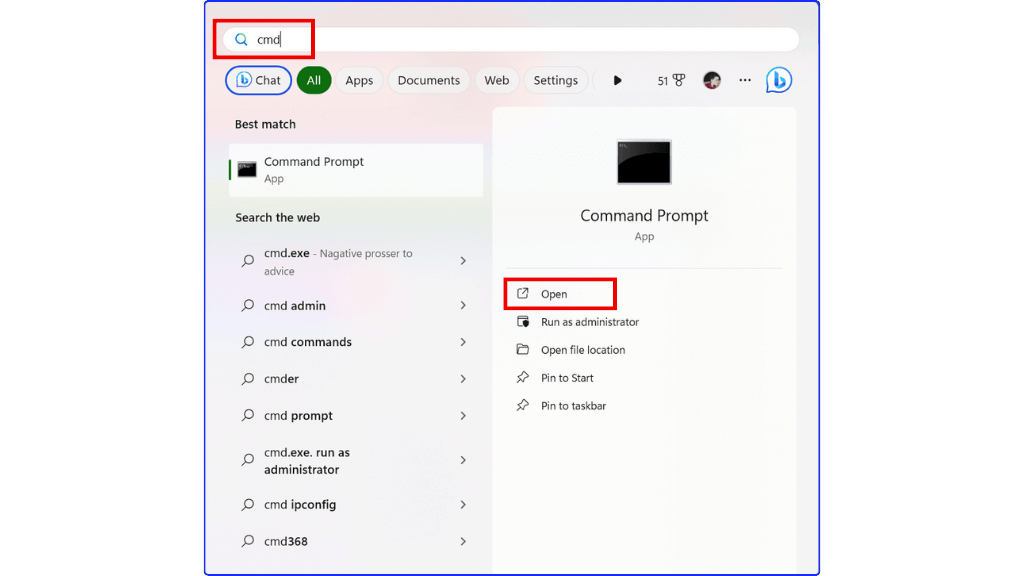This screenshot has width=1024, height=576.
Task: Switch to the Settings filter tab
Action: 556,80
